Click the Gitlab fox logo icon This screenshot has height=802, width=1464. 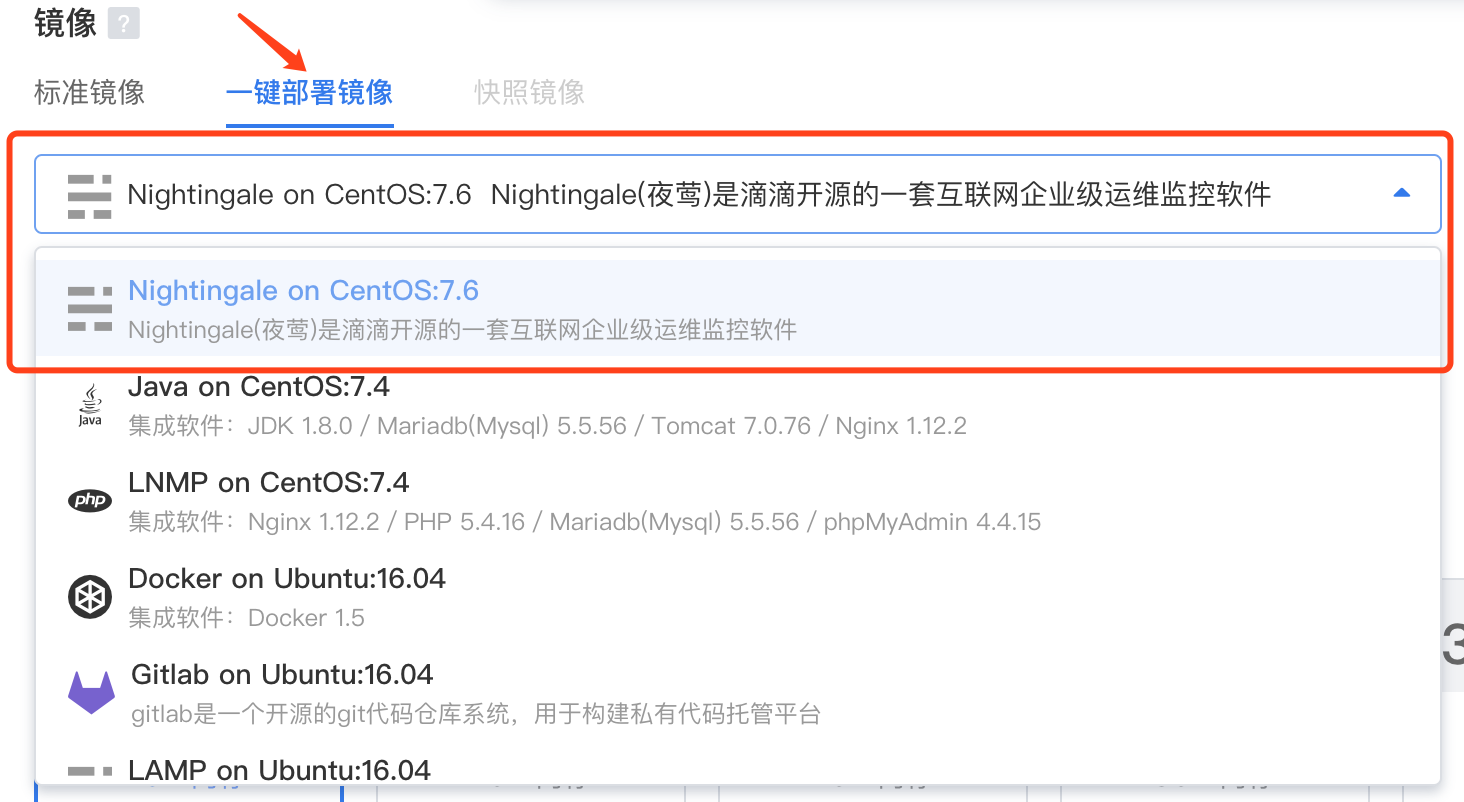(91, 692)
